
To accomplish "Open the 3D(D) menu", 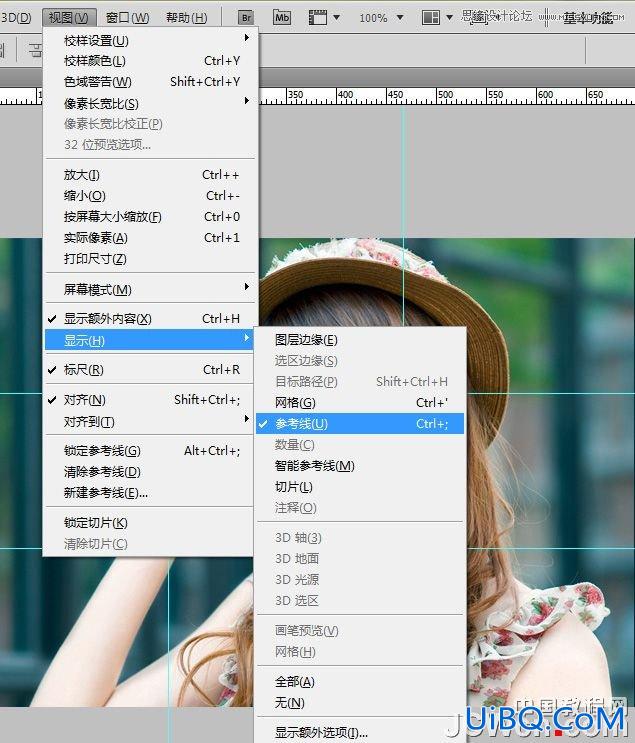I will 16,18.
